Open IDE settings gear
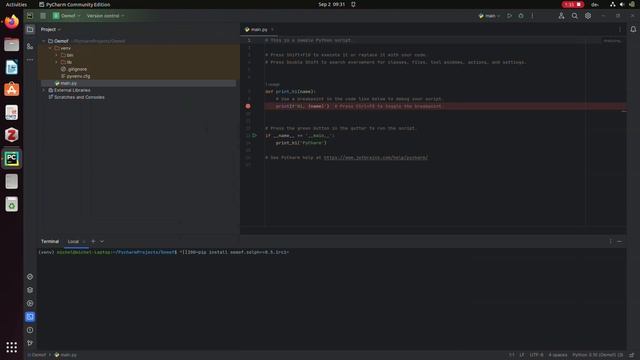Screen dimensions: 640x360 tap(588, 16)
